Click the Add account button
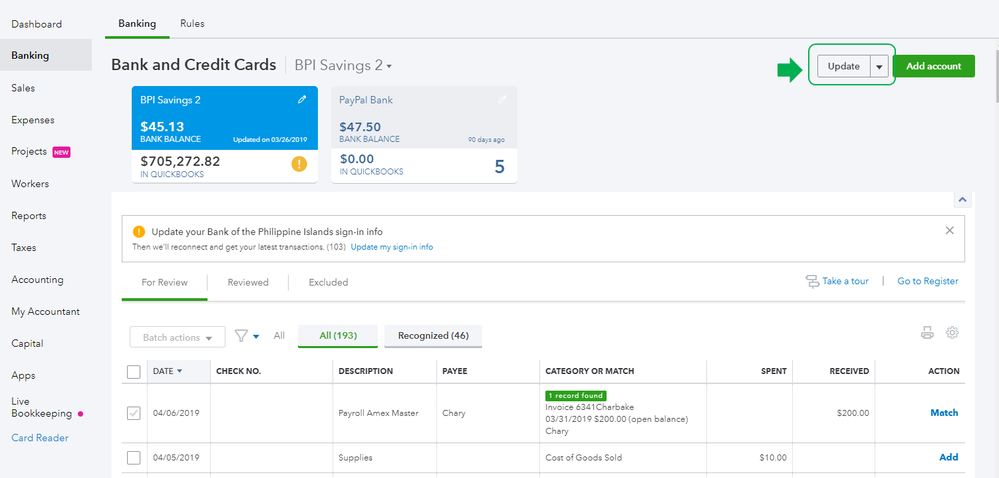This screenshot has width=999, height=478. tap(933, 67)
